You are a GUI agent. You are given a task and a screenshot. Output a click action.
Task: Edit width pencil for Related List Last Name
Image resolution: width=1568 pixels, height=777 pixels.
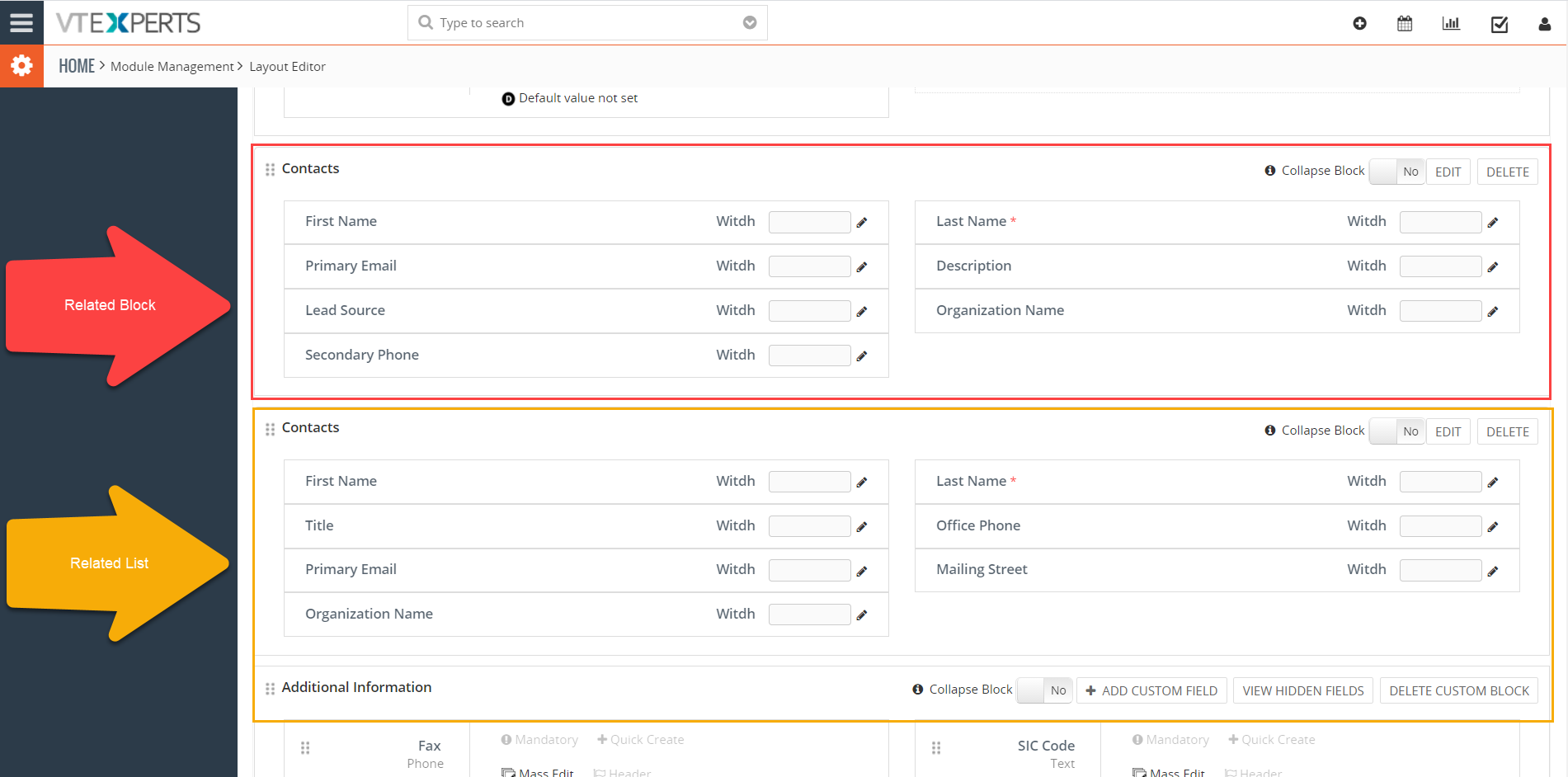1493,482
